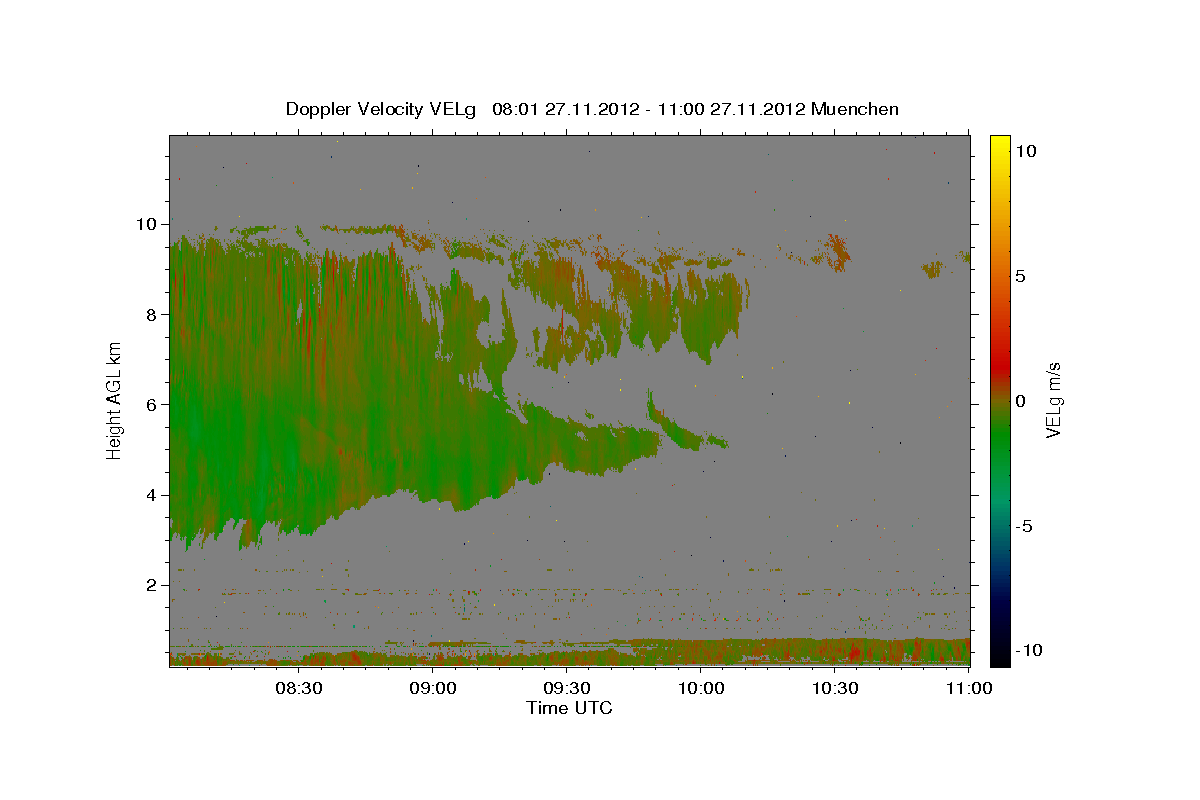The width and height of the screenshot is (1200, 800).
Task: Click the height axis label '10'
Action: tap(146, 224)
